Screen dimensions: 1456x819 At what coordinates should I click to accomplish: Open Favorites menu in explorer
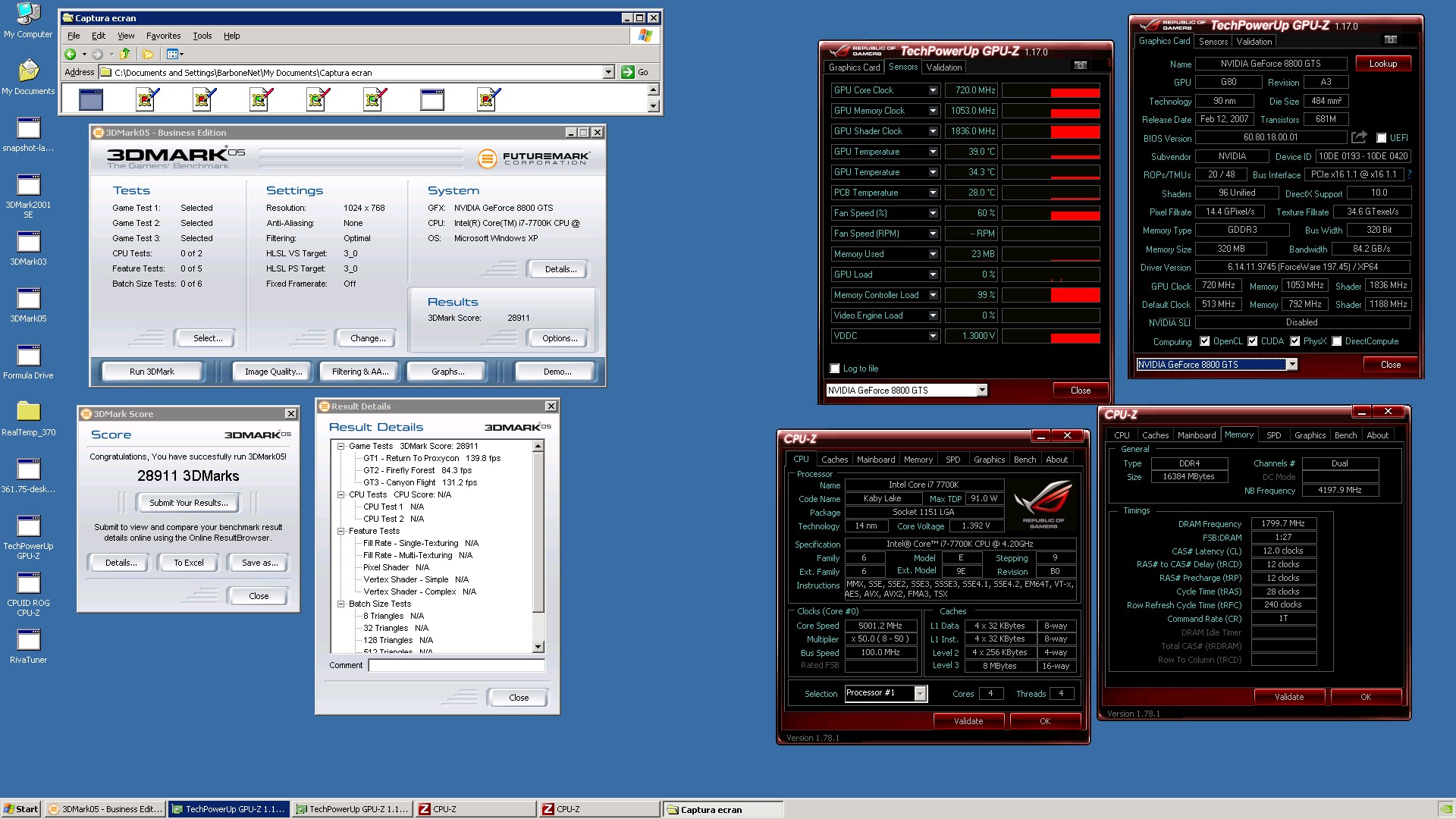163,36
